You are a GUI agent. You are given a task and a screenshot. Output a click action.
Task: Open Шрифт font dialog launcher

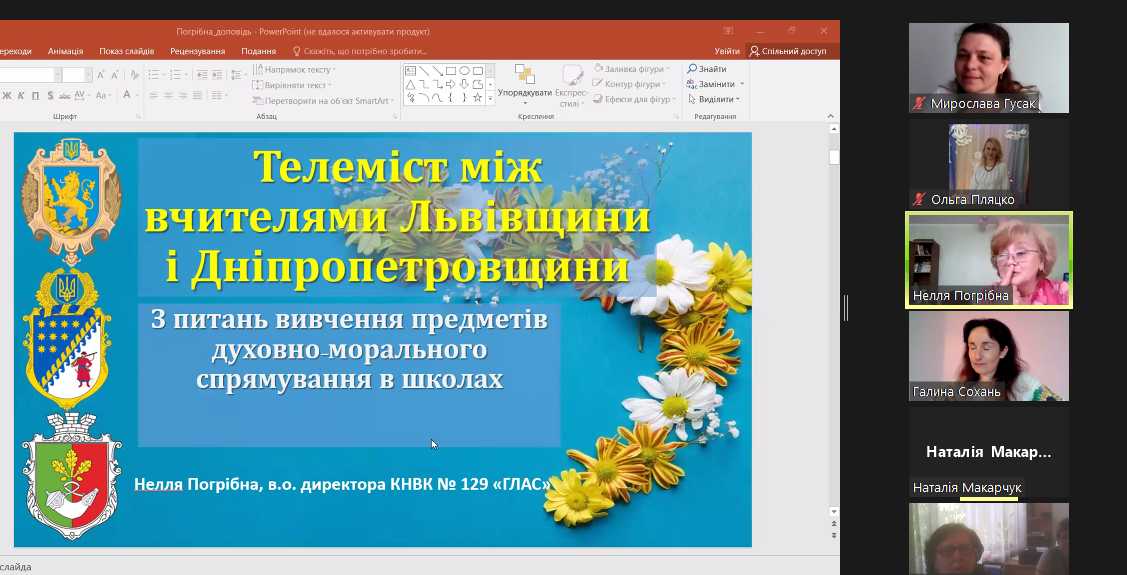tap(138, 116)
